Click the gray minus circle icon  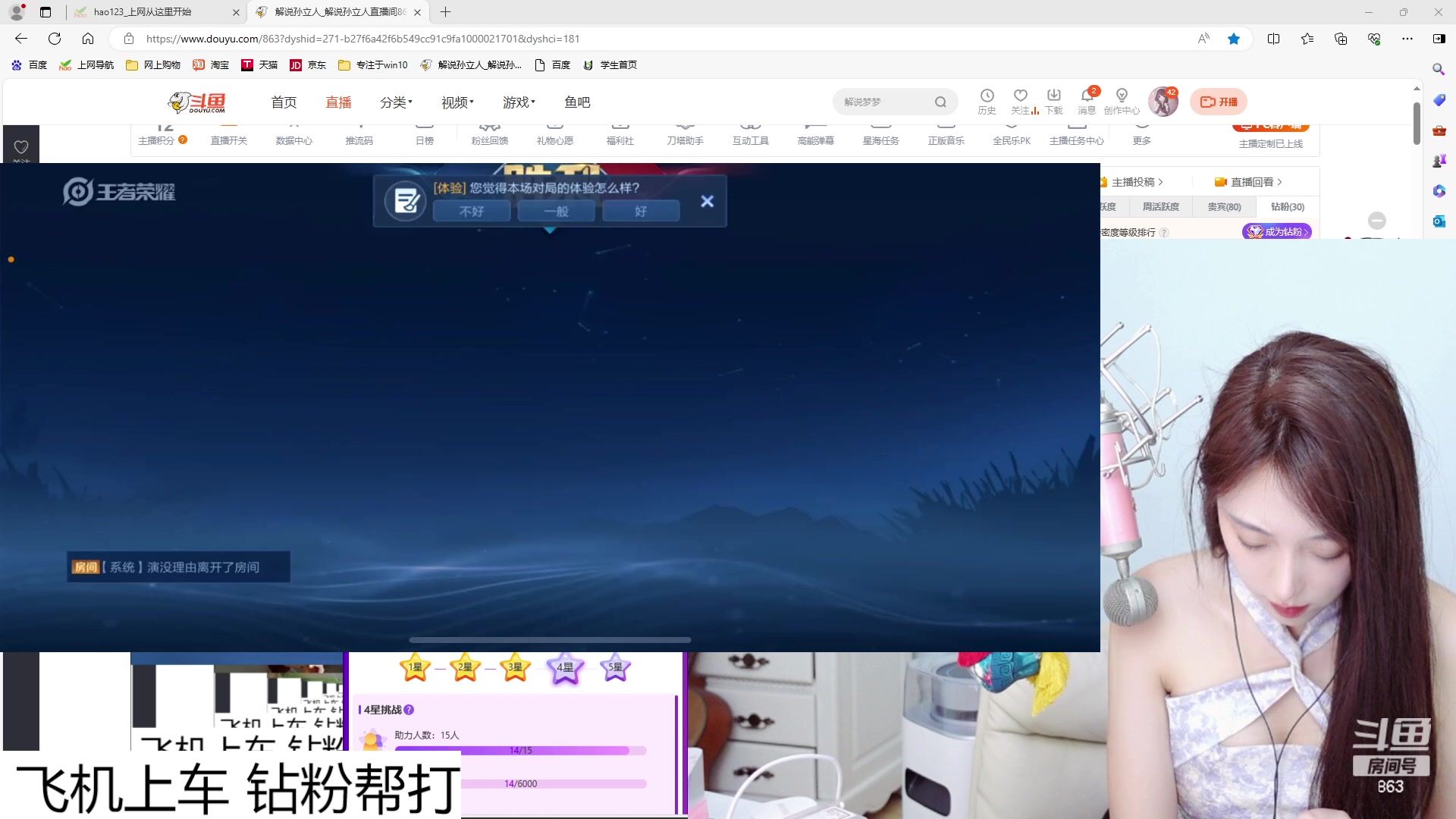[x=1377, y=221]
